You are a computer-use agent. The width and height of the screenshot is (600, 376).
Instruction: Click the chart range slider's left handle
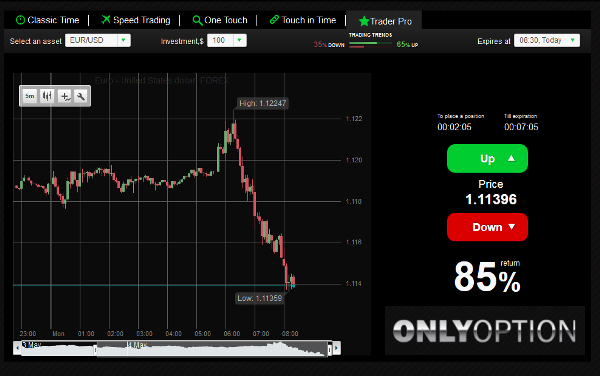pos(96,349)
